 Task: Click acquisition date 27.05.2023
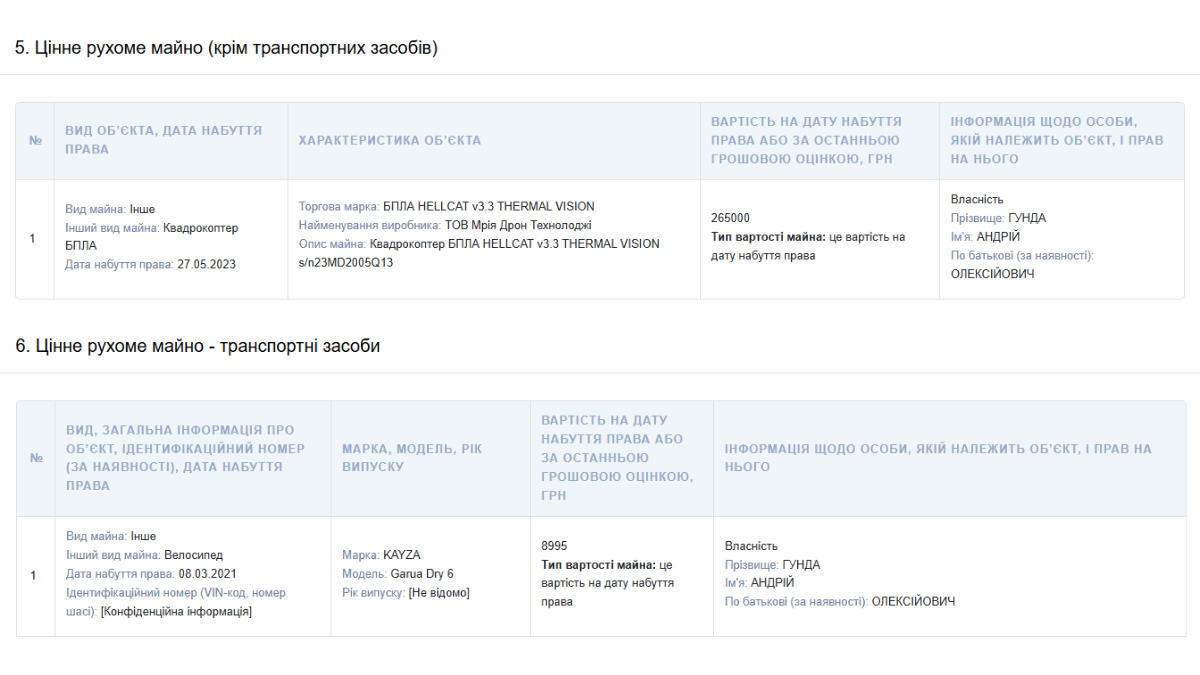(207, 265)
